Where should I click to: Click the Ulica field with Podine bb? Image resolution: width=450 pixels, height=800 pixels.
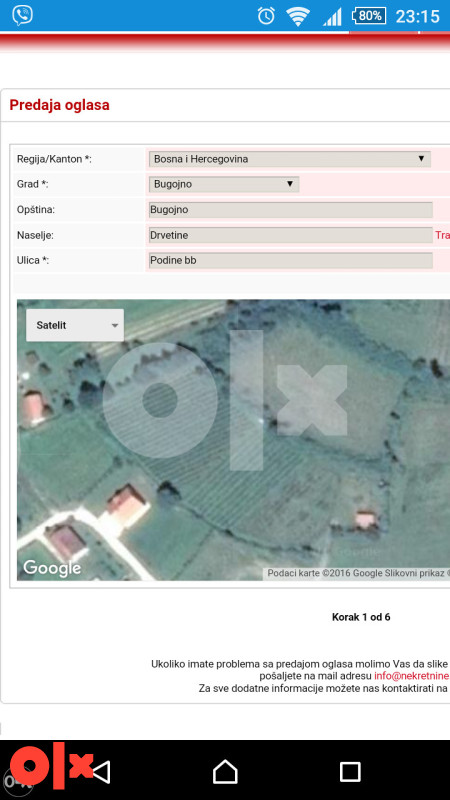(x=290, y=260)
